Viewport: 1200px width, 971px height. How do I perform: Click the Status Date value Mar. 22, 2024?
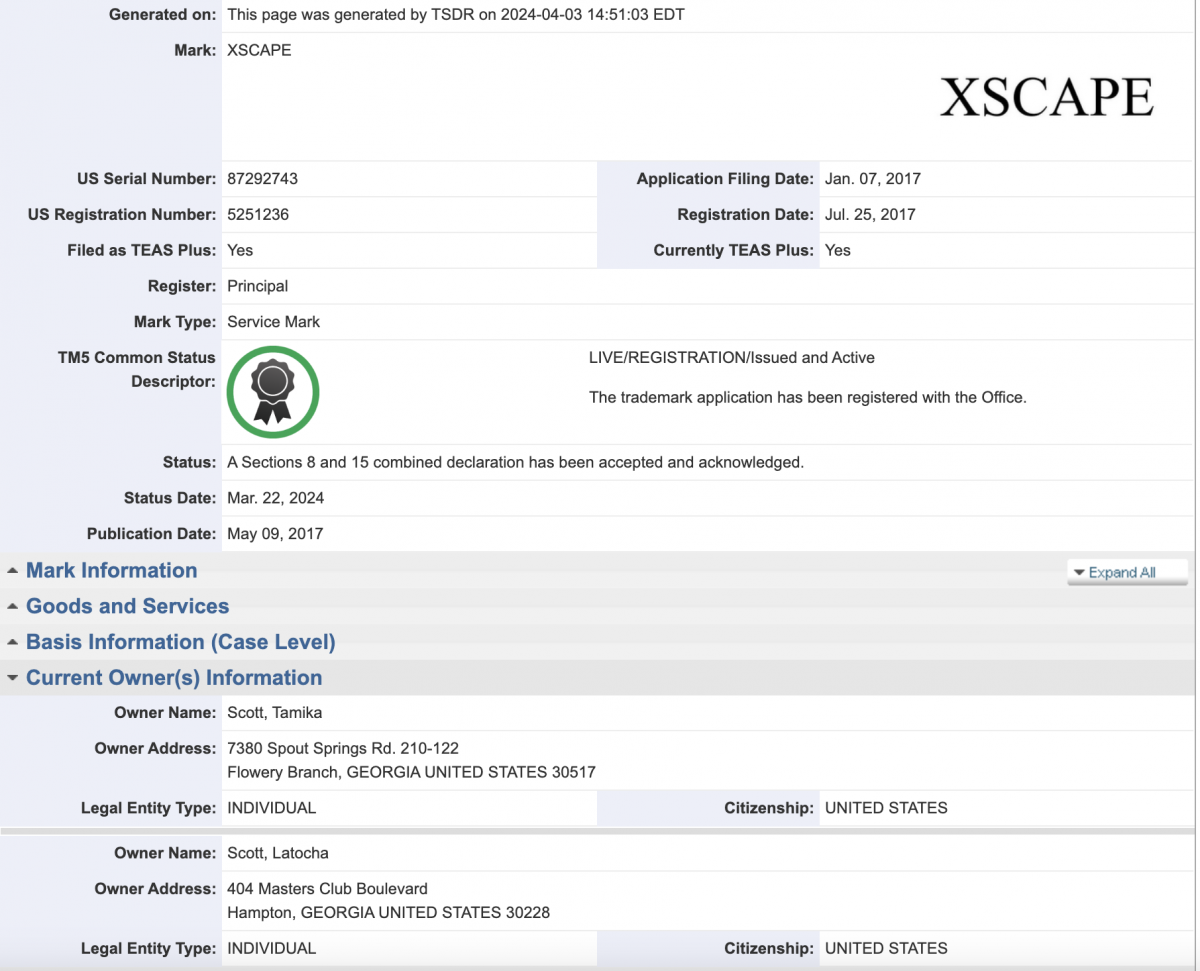[275, 498]
